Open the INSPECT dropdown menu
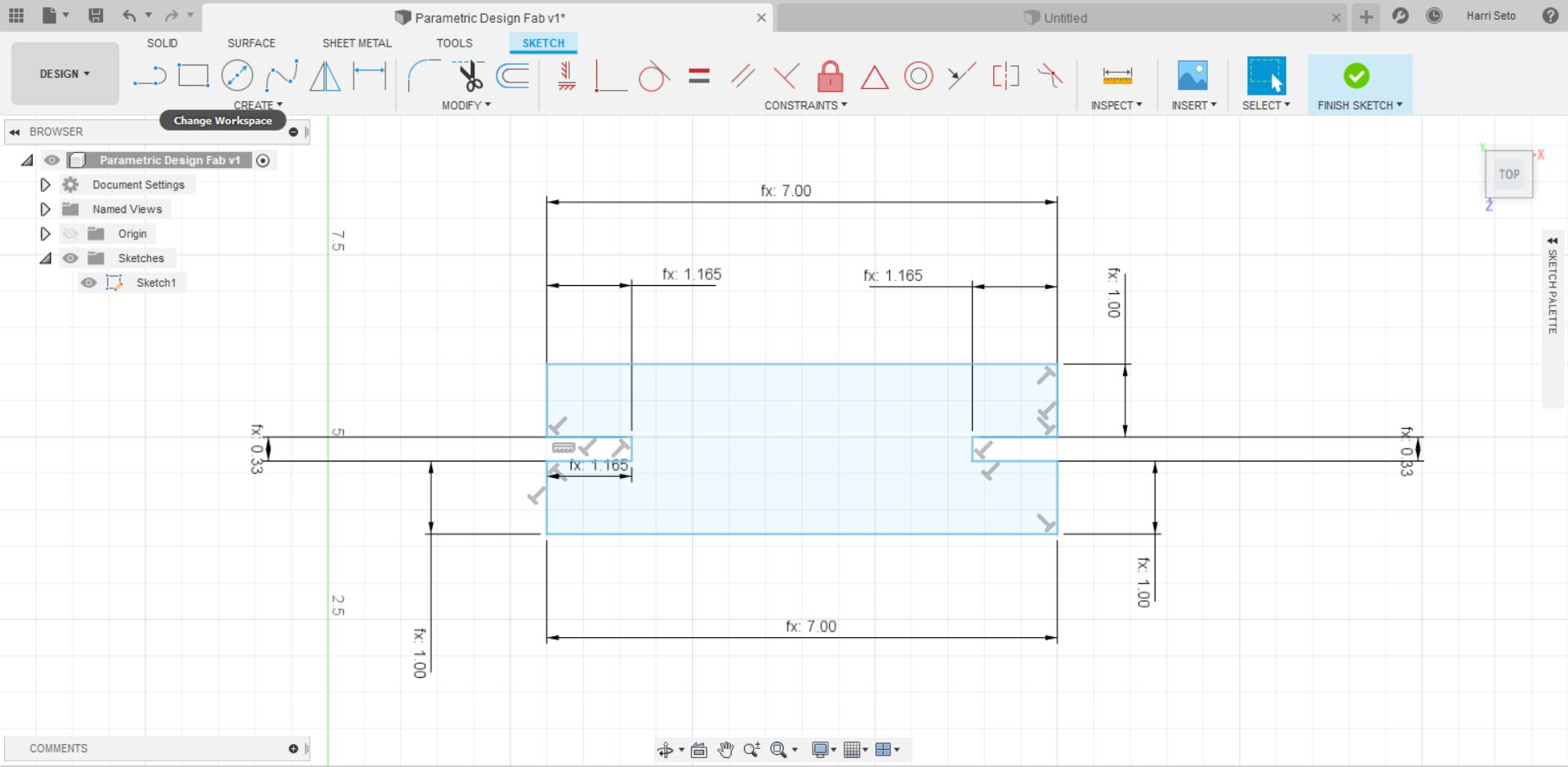This screenshot has height=767, width=1568. click(1116, 105)
